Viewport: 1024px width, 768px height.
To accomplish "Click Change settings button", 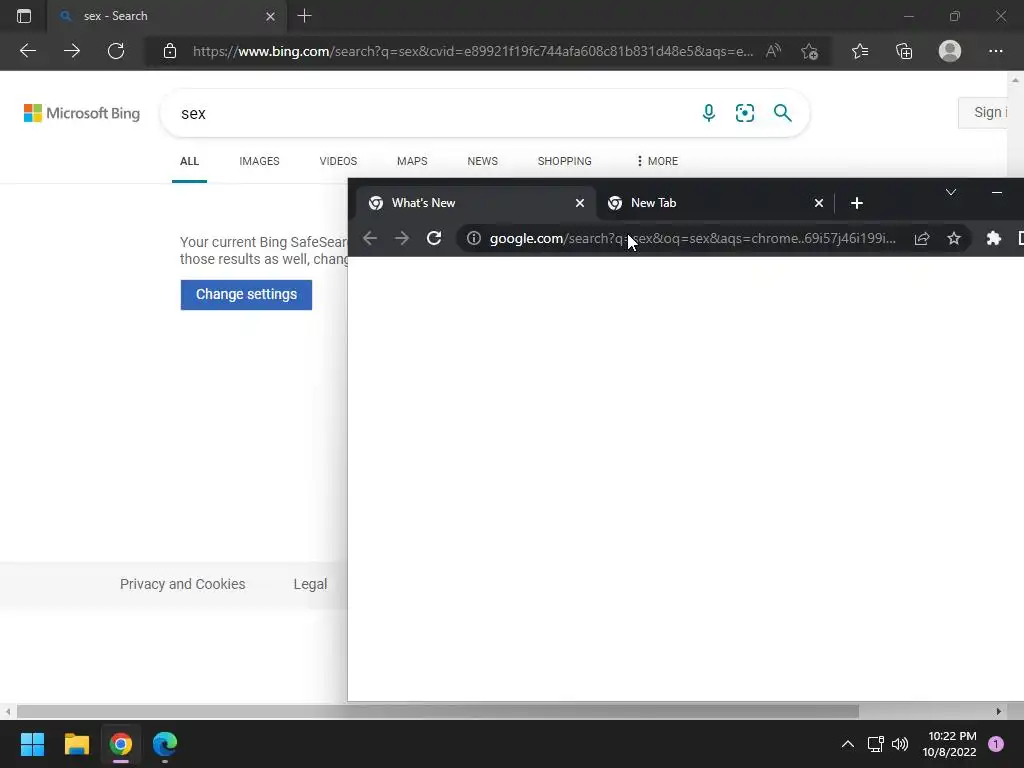I will pos(246,295).
